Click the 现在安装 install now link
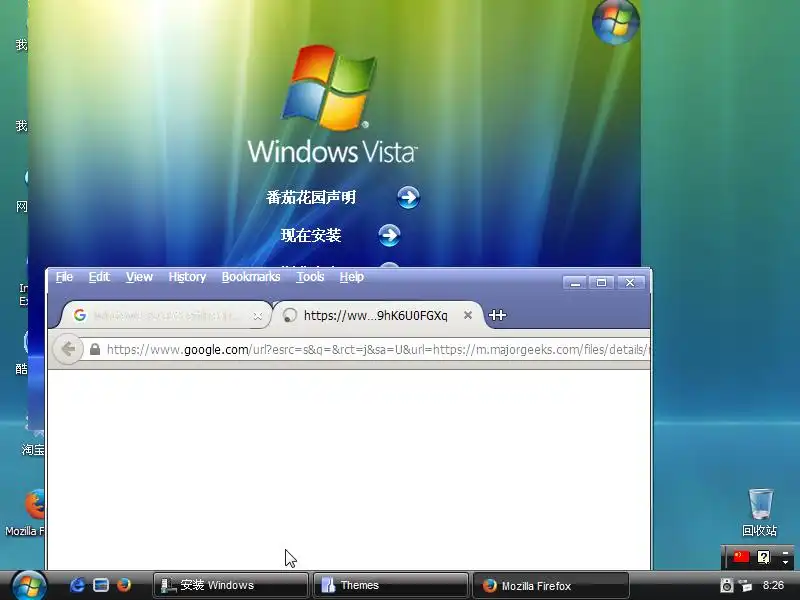The height and width of the screenshot is (600, 800). pyautogui.click(x=311, y=235)
